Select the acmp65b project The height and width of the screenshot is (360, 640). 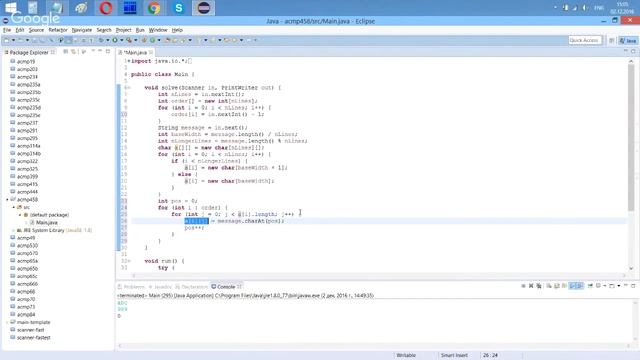[27, 269]
